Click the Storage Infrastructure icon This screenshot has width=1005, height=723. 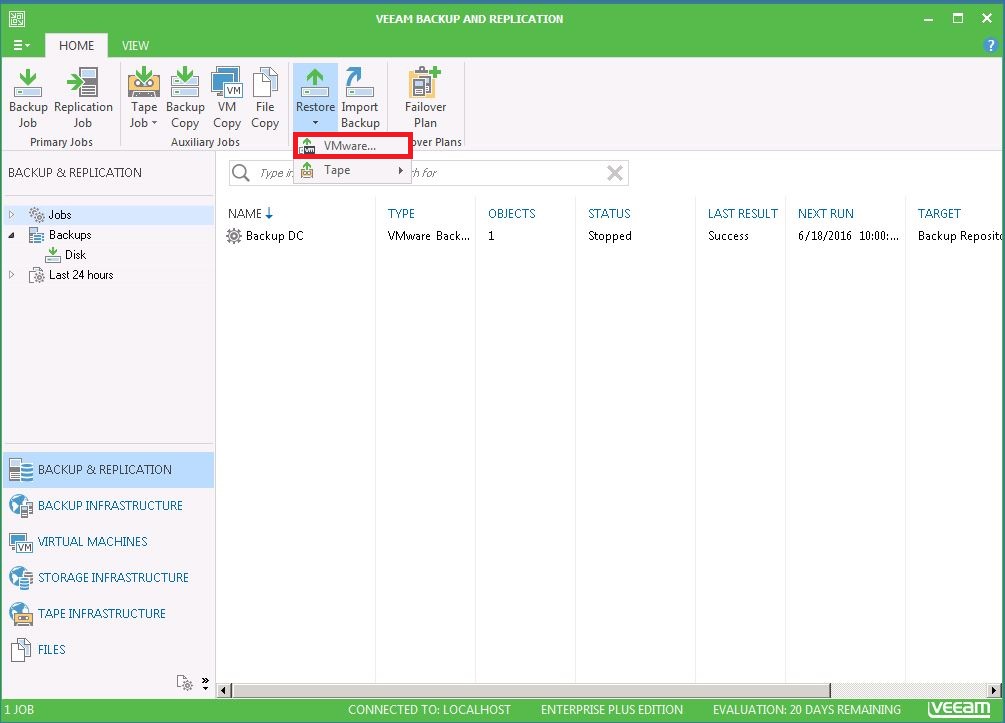pos(21,578)
